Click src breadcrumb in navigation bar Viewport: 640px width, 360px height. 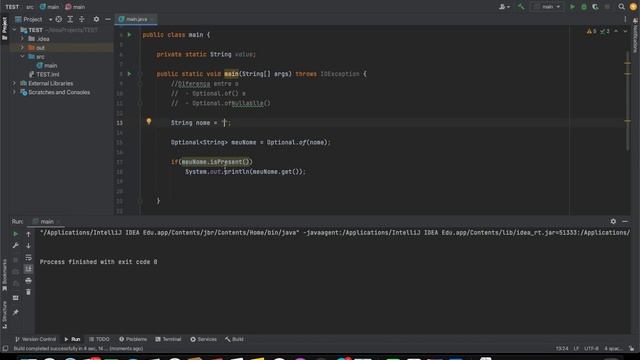click(30, 7)
